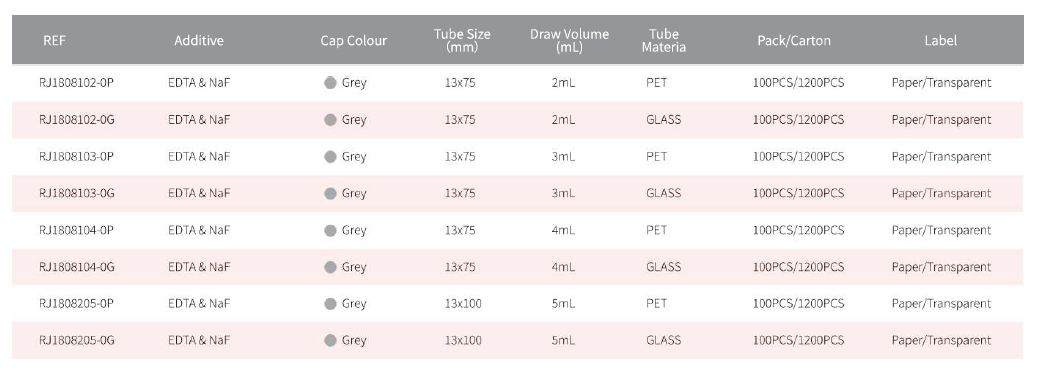The height and width of the screenshot is (378, 1037).
Task: Click the 13x100 size in RJ1808205-0P row
Action: (x=463, y=304)
